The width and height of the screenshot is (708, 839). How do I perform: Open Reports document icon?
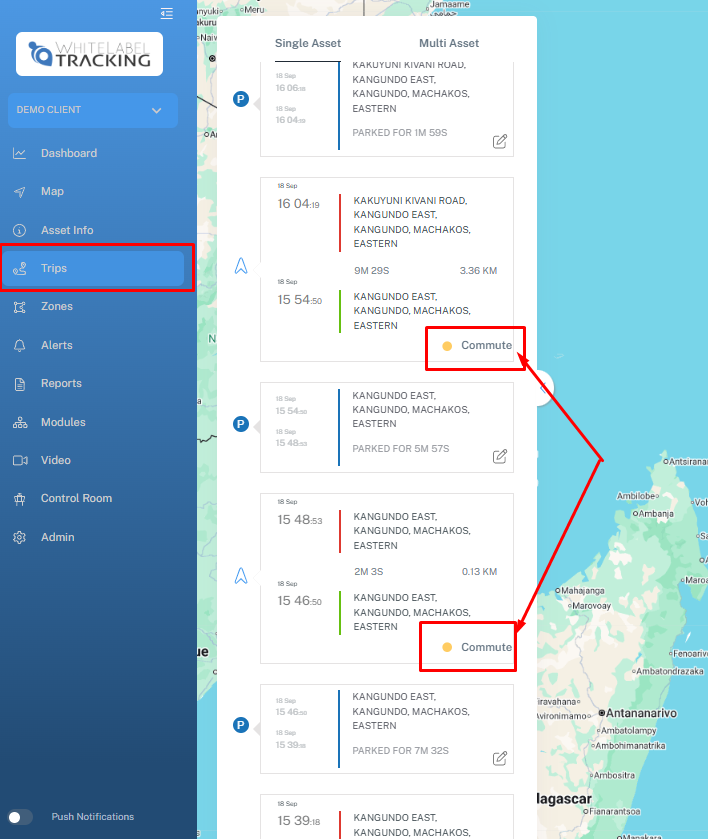(x=19, y=384)
